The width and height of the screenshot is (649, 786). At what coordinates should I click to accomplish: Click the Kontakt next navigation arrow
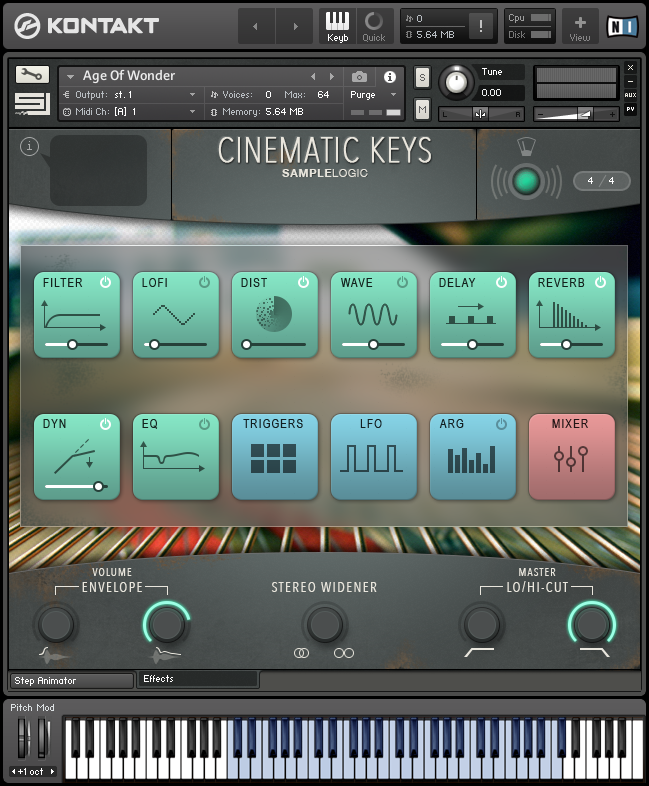pyautogui.click(x=295, y=26)
